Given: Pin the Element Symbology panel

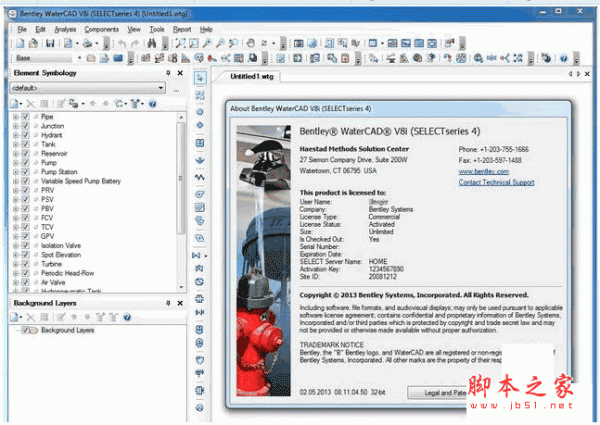Looking at the screenshot, I should pyautogui.click(x=168, y=73).
